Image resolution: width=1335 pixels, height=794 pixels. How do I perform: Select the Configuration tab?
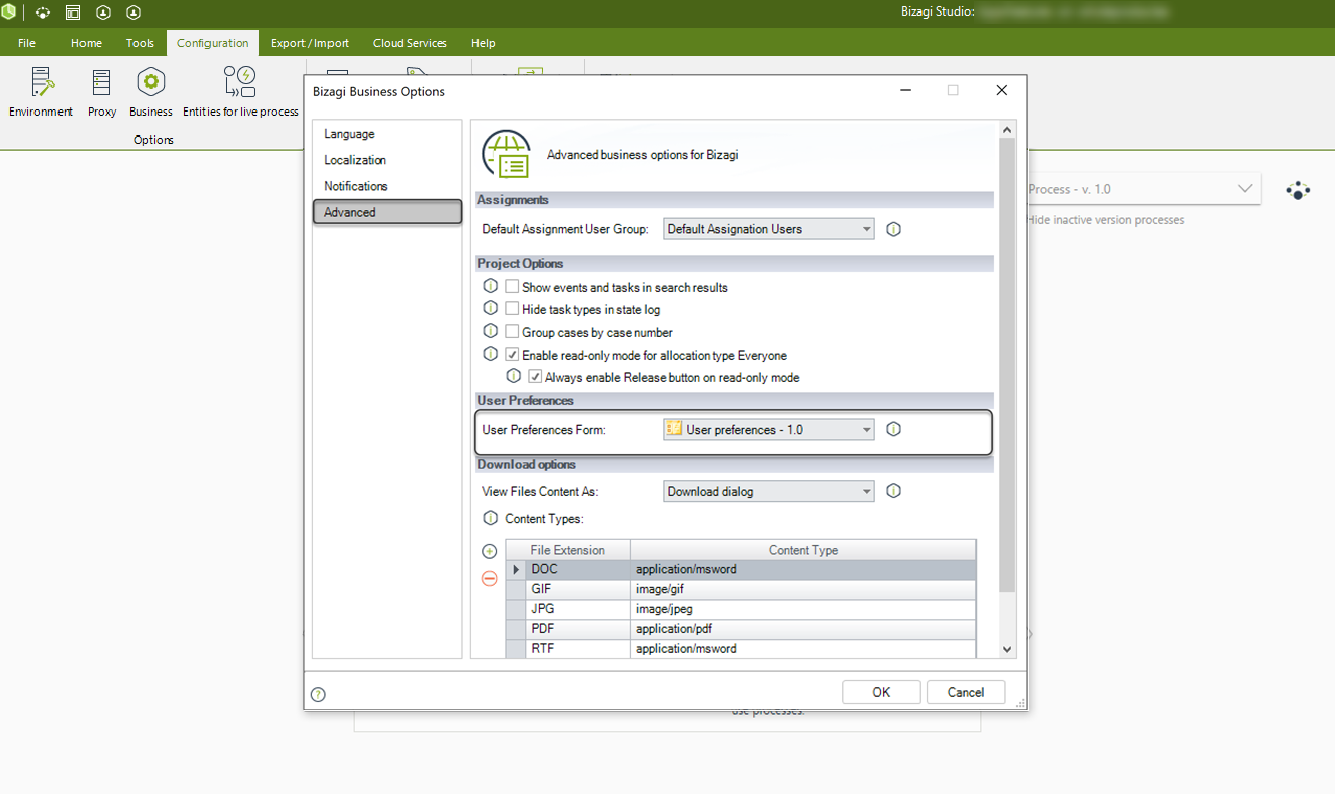[x=212, y=43]
